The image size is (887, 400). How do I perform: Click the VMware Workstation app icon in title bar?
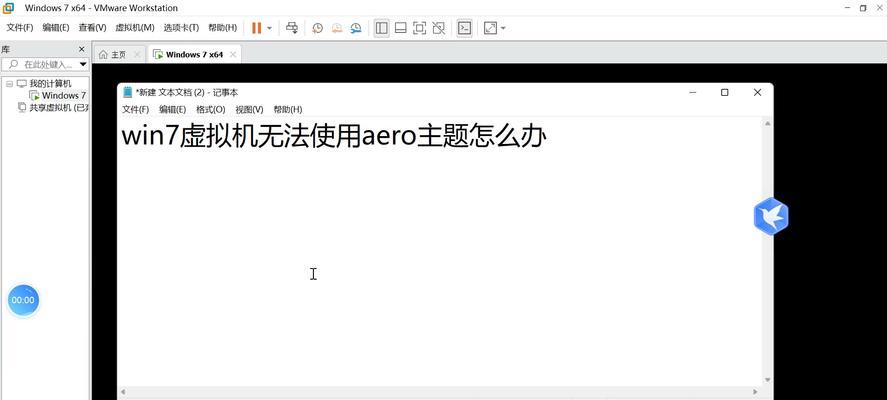pos(8,8)
